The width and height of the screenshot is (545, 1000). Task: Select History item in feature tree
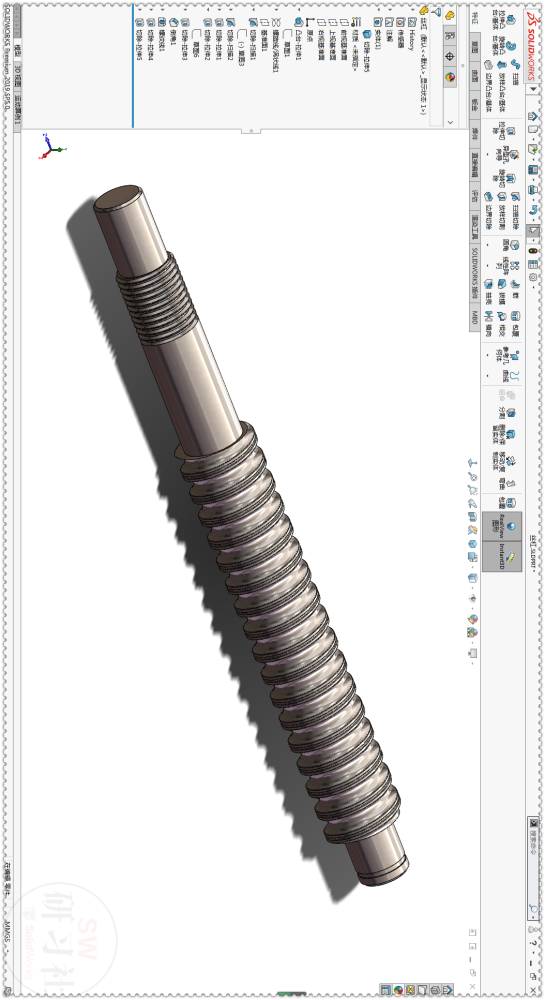point(412,34)
